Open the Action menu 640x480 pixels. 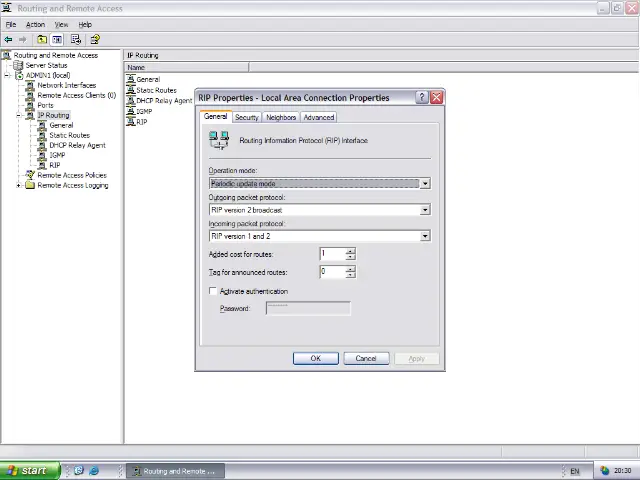(x=36, y=24)
